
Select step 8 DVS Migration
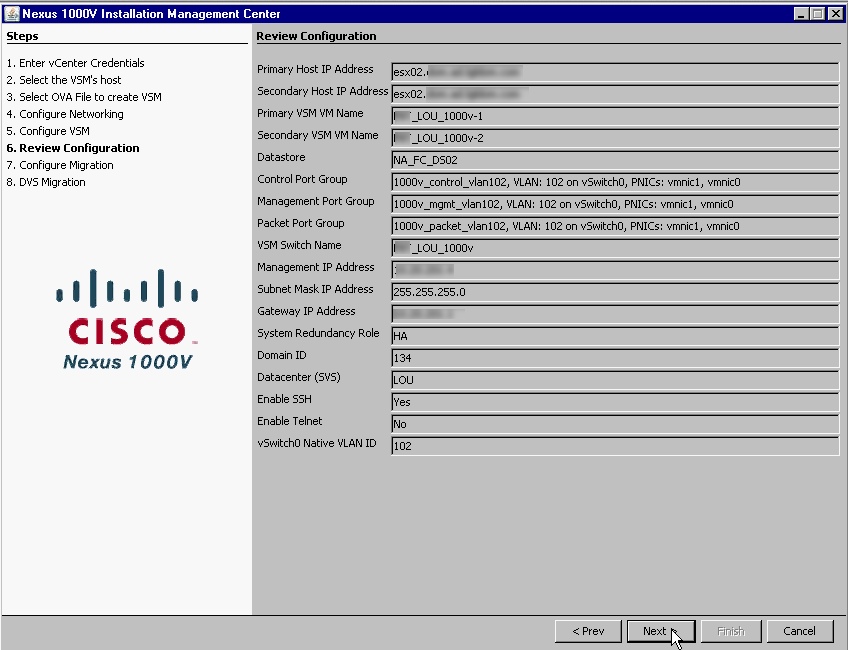coord(46,182)
